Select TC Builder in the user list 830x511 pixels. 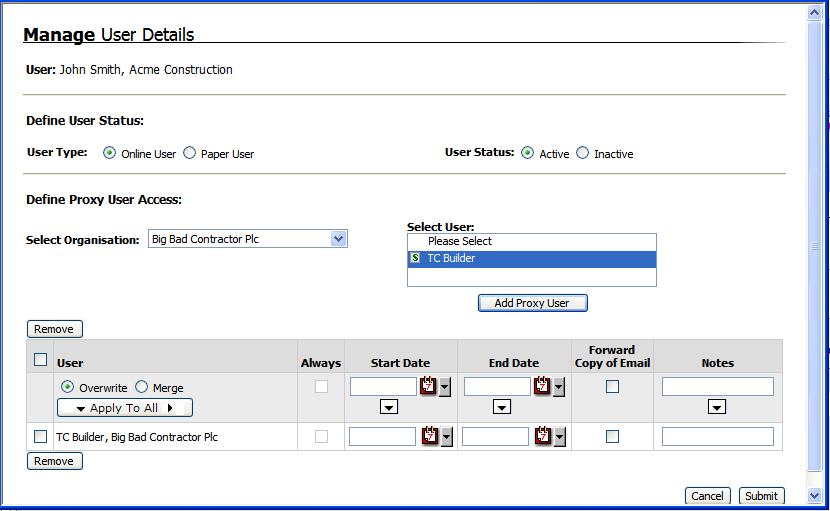coord(531,258)
